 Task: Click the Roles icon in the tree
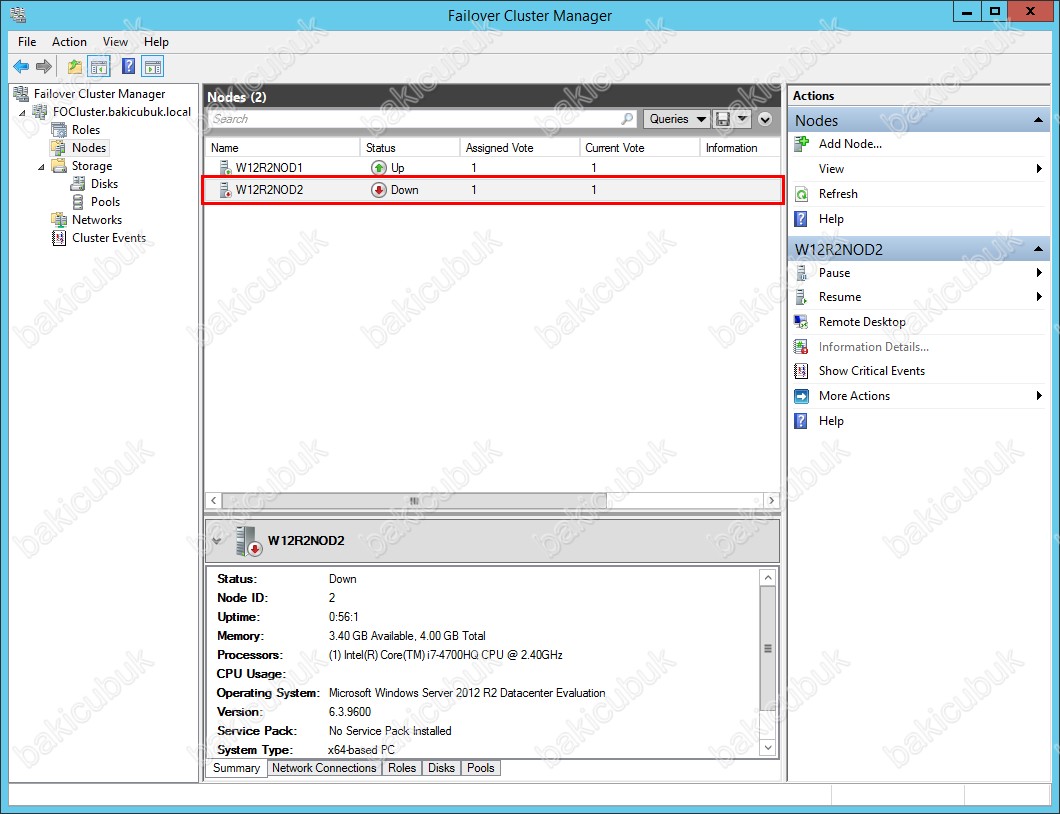click(59, 130)
